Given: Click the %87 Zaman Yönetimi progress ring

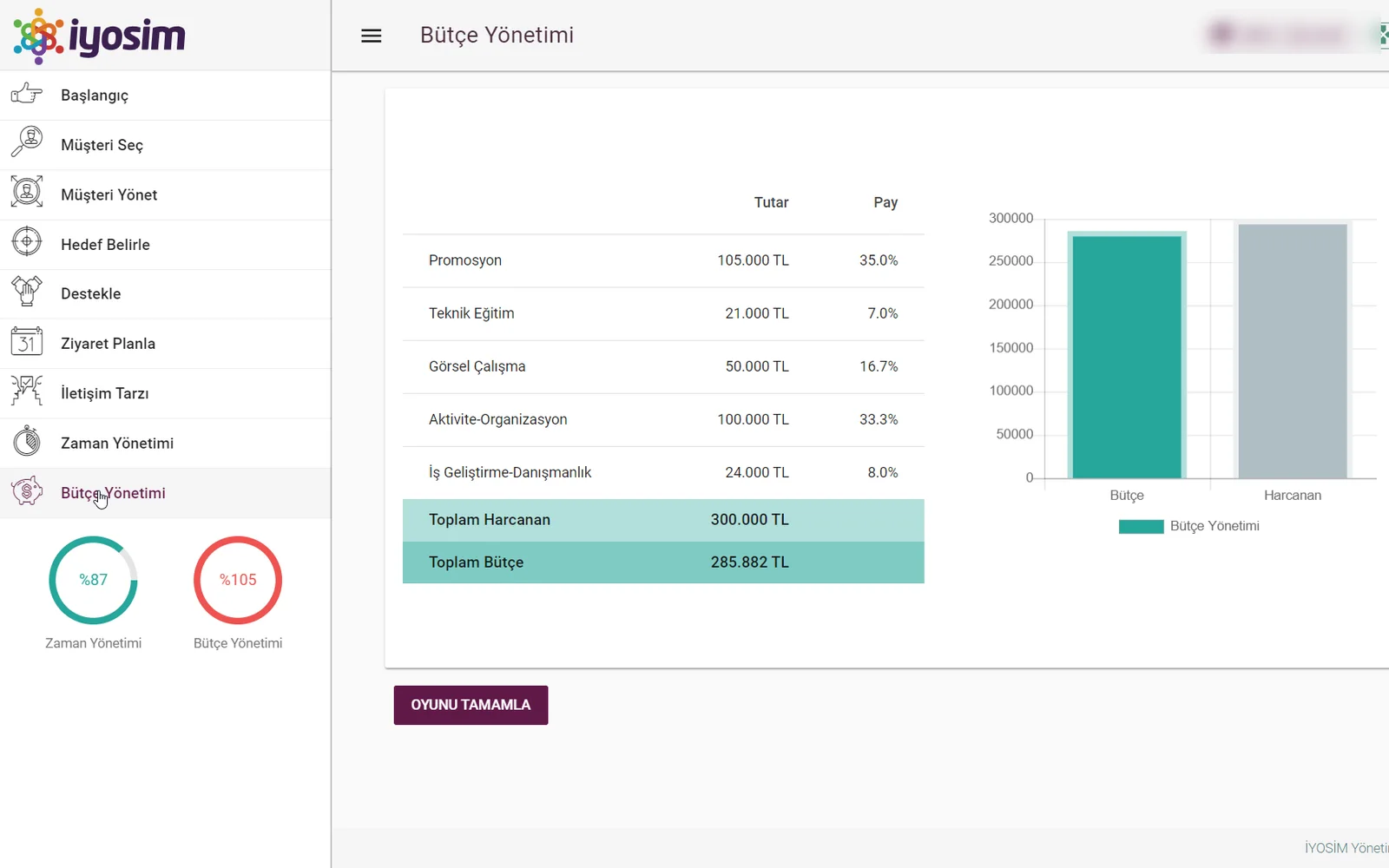Looking at the screenshot, I should pos(93,580).
